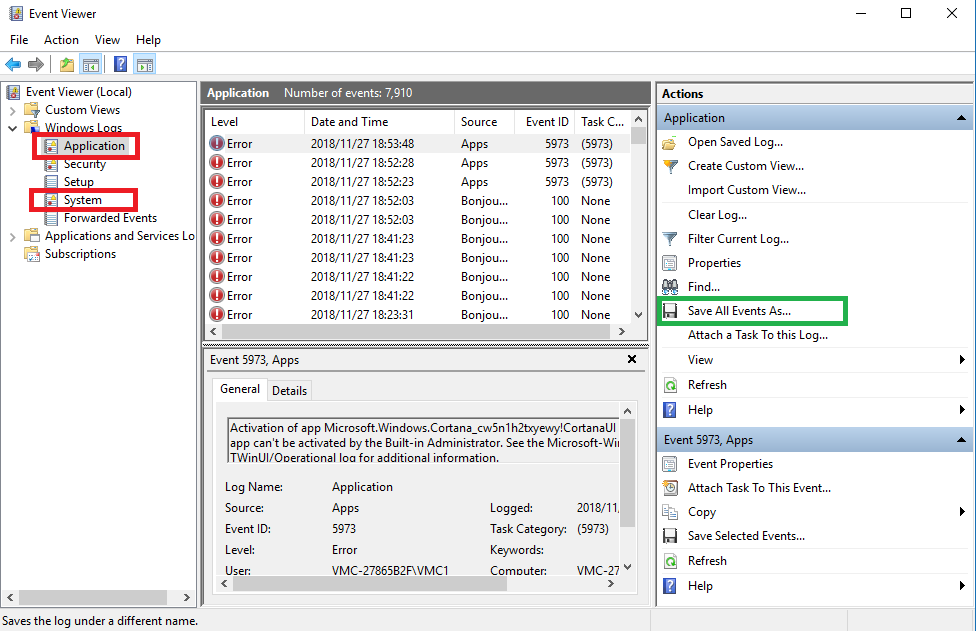Viewport: 976px width, 631px height.
Task: Click the Up one level folder icon
Action: [x=67, y=64]
